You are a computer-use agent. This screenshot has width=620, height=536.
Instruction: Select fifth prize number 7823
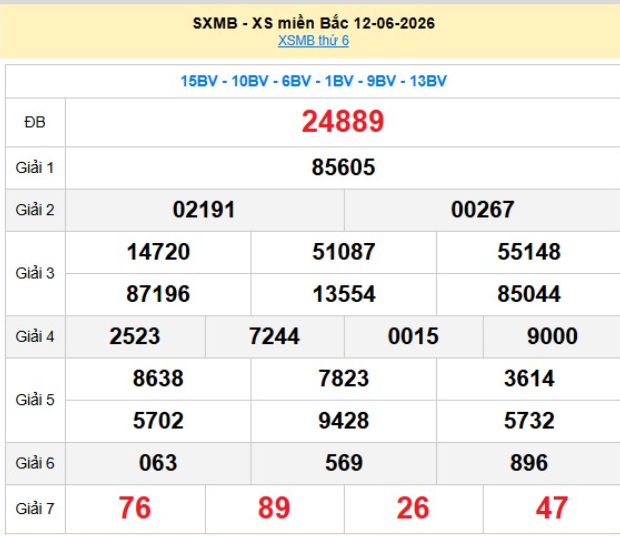point(344,378)
